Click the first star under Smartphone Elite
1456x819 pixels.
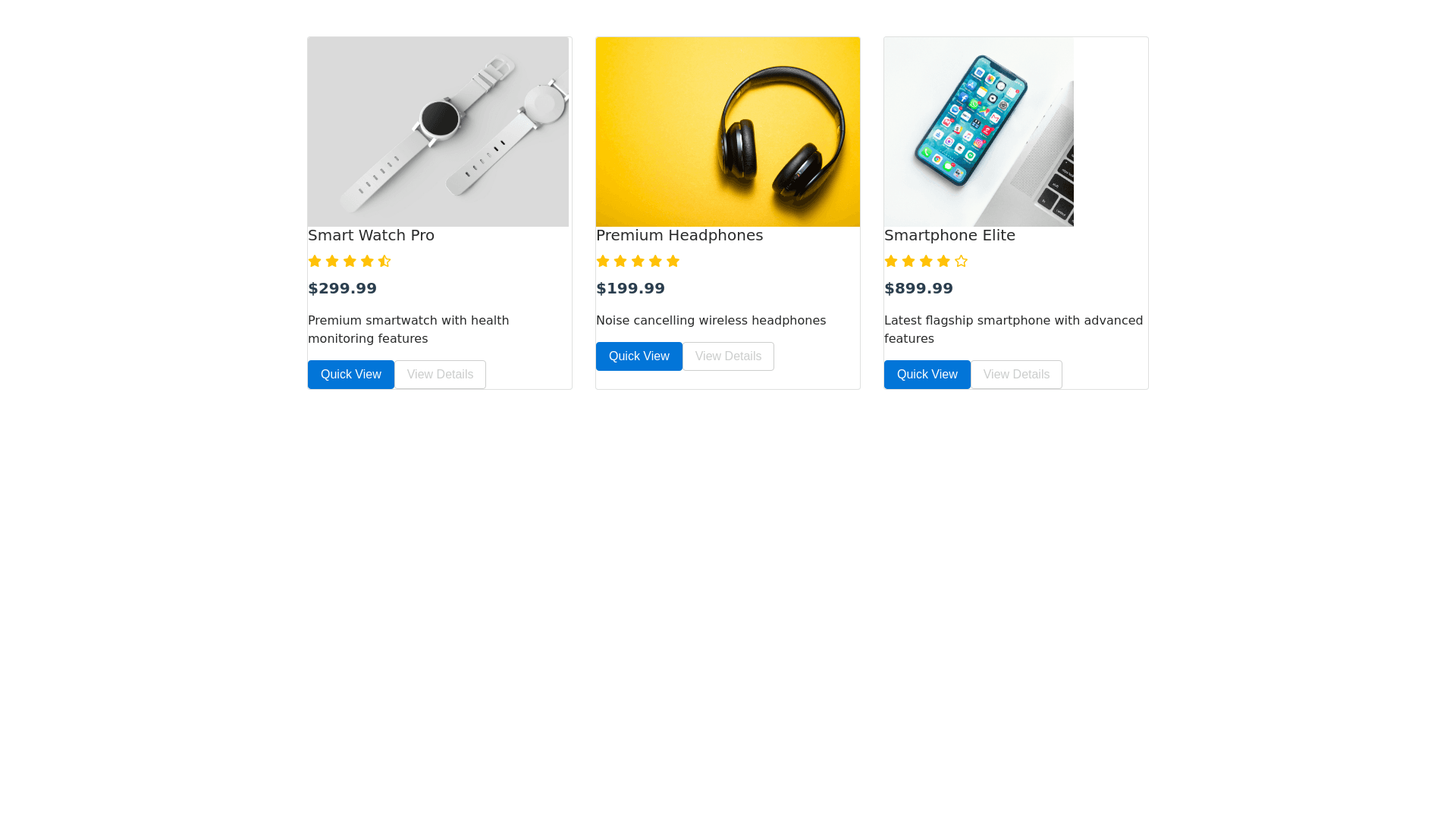(891, 262)
